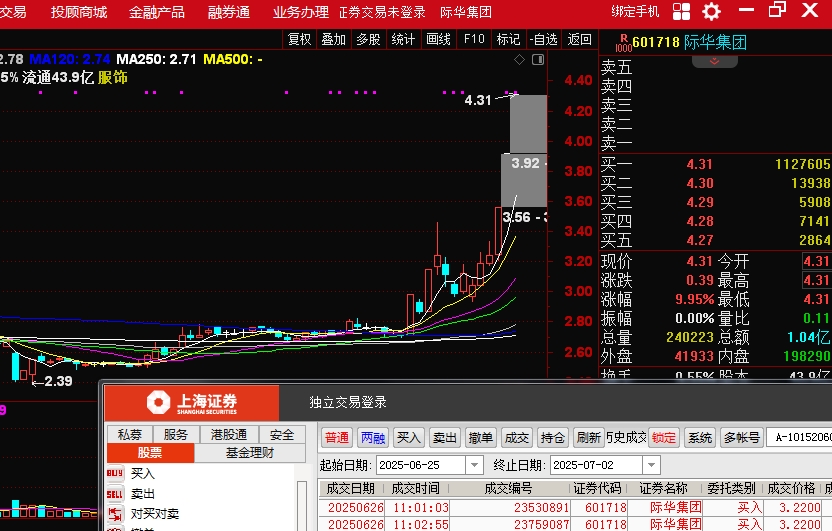Select the 基金理财 tab
Viewport: 832px width, 531px height.
tap(250, 452)
